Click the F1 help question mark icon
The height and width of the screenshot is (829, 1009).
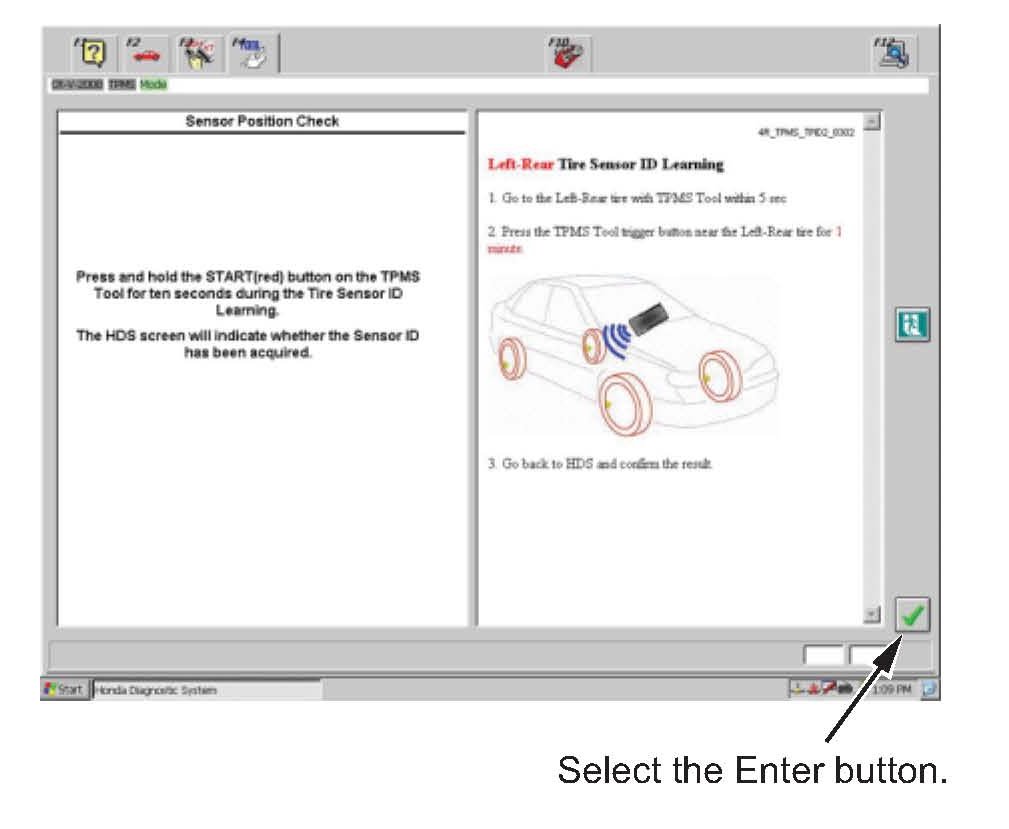pyautogui.click(x=91, y=53)
